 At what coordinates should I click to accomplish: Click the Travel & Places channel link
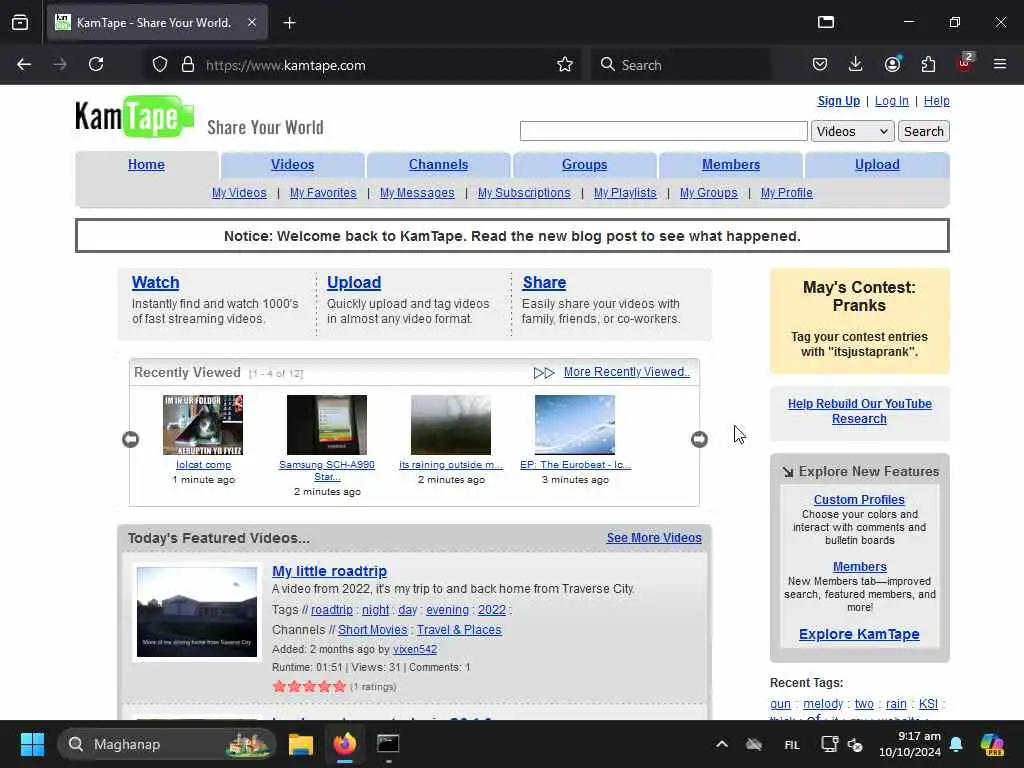(459, 630)
